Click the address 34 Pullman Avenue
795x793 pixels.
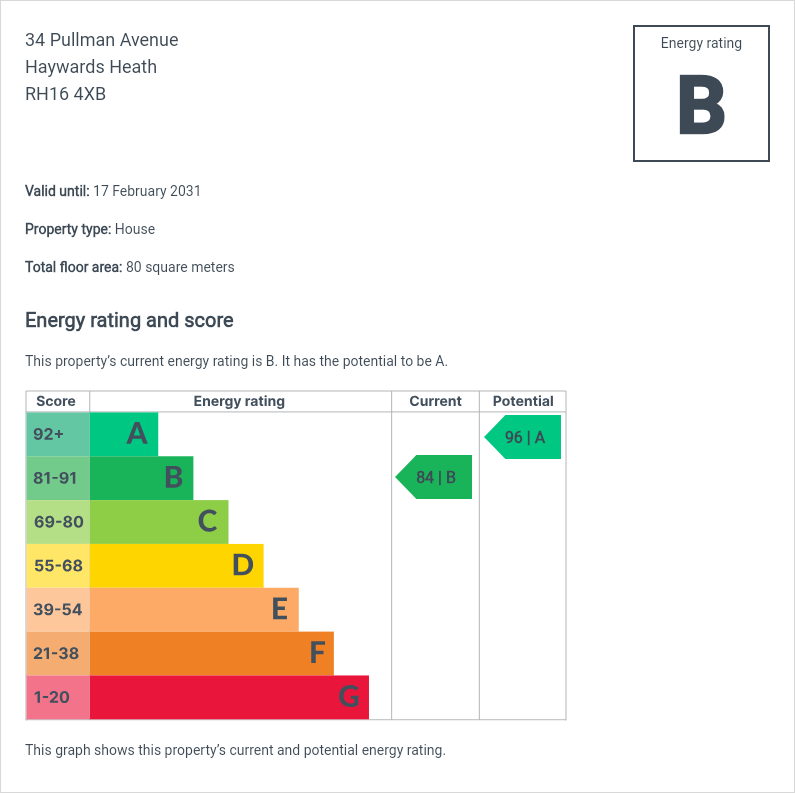pos(102,40)
